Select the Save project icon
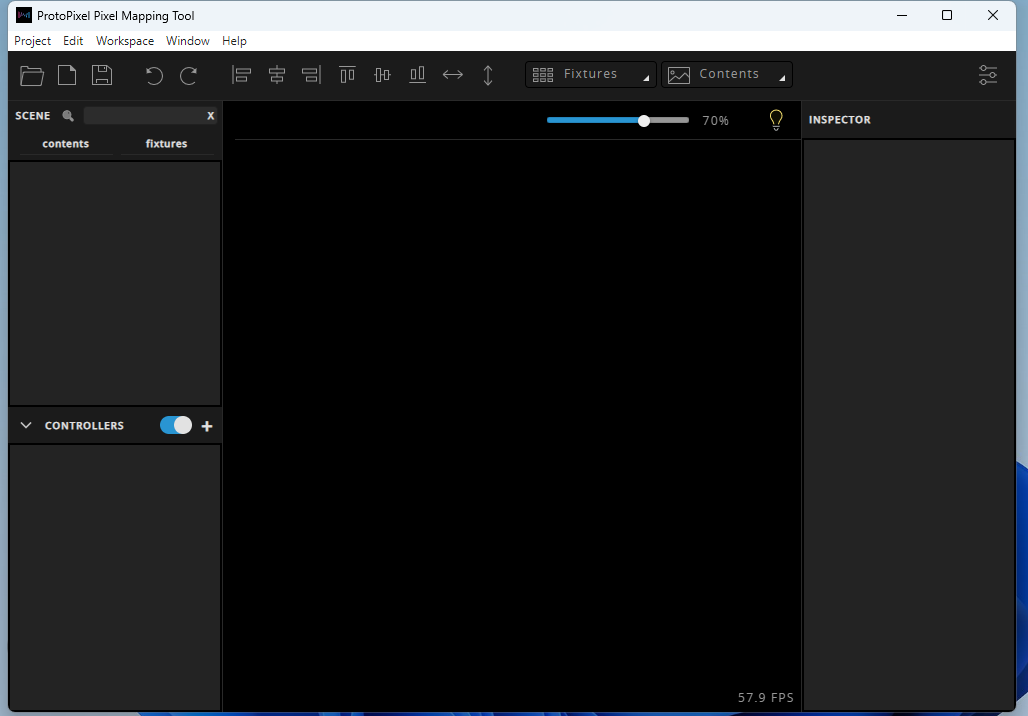The height and width of the screenshot is (716, 1028). coord(102,75)
